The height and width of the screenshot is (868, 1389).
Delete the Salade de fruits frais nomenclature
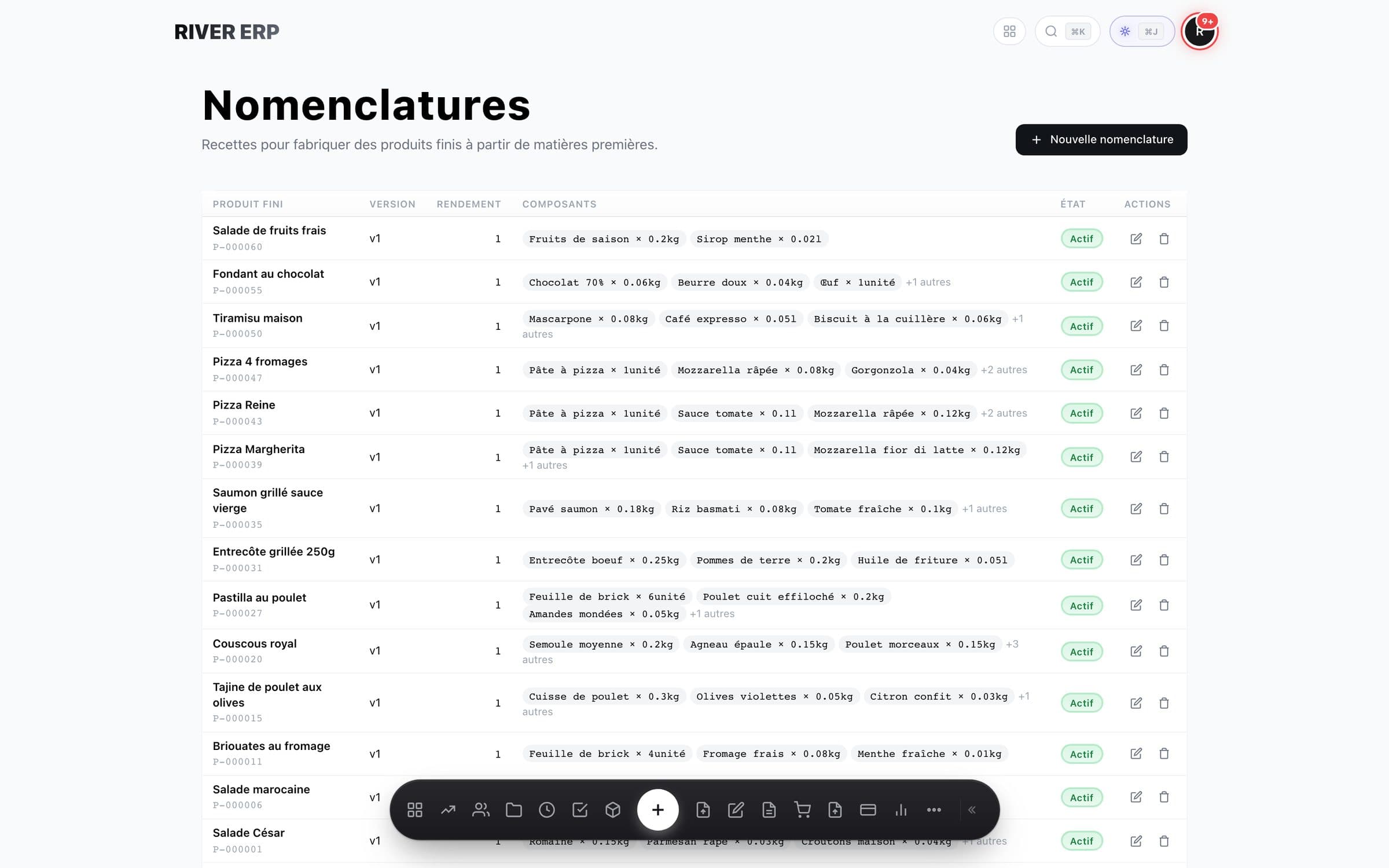click(1164, 238)
